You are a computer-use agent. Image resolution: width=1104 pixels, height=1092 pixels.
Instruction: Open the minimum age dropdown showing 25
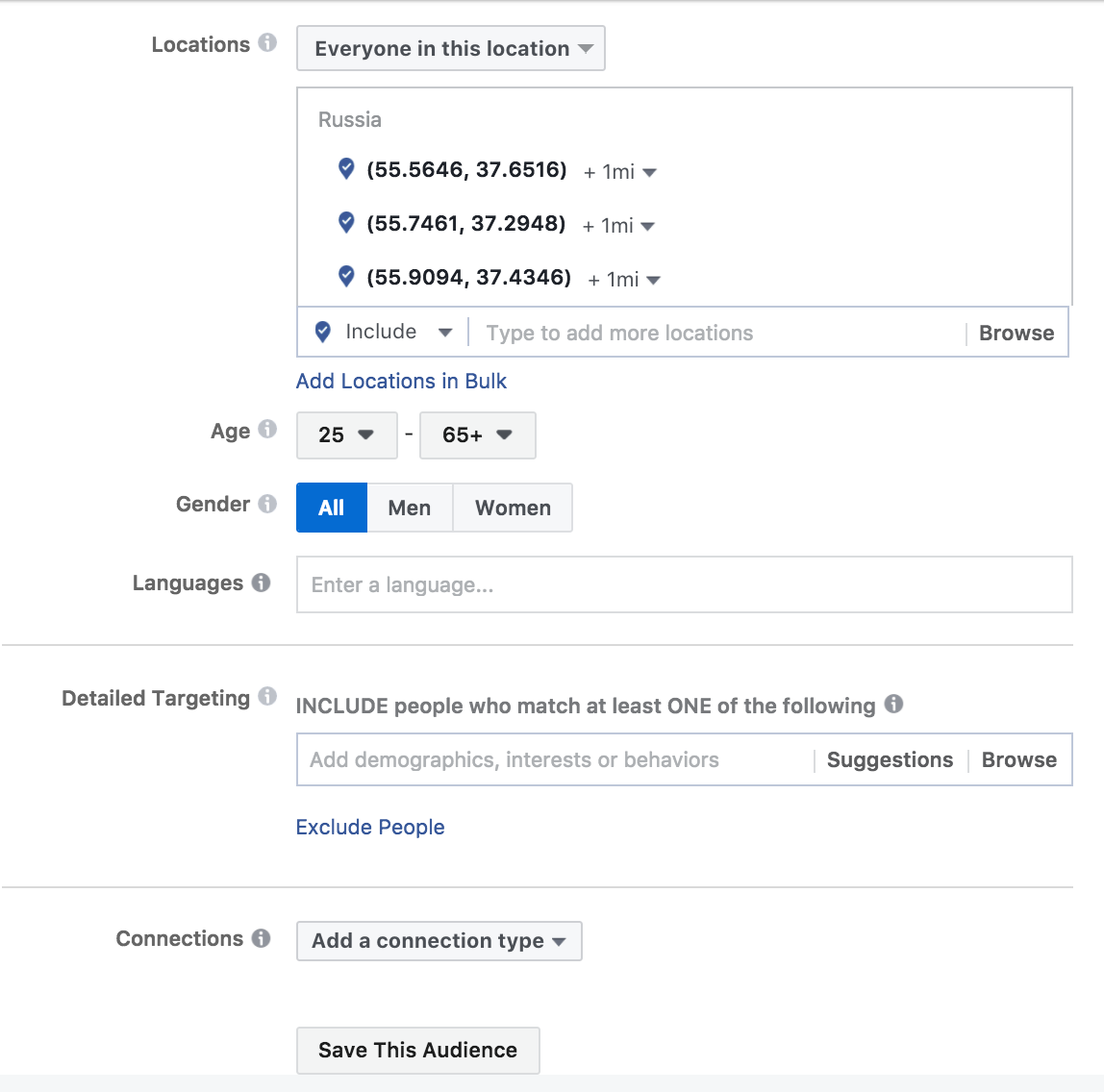346,435
